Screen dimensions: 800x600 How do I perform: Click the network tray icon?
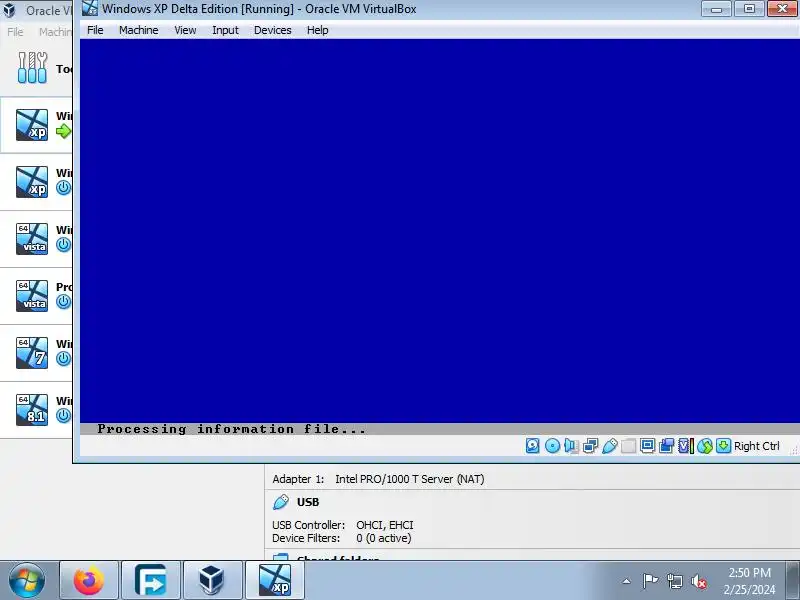pyautogui.click(x=675, y=581)
